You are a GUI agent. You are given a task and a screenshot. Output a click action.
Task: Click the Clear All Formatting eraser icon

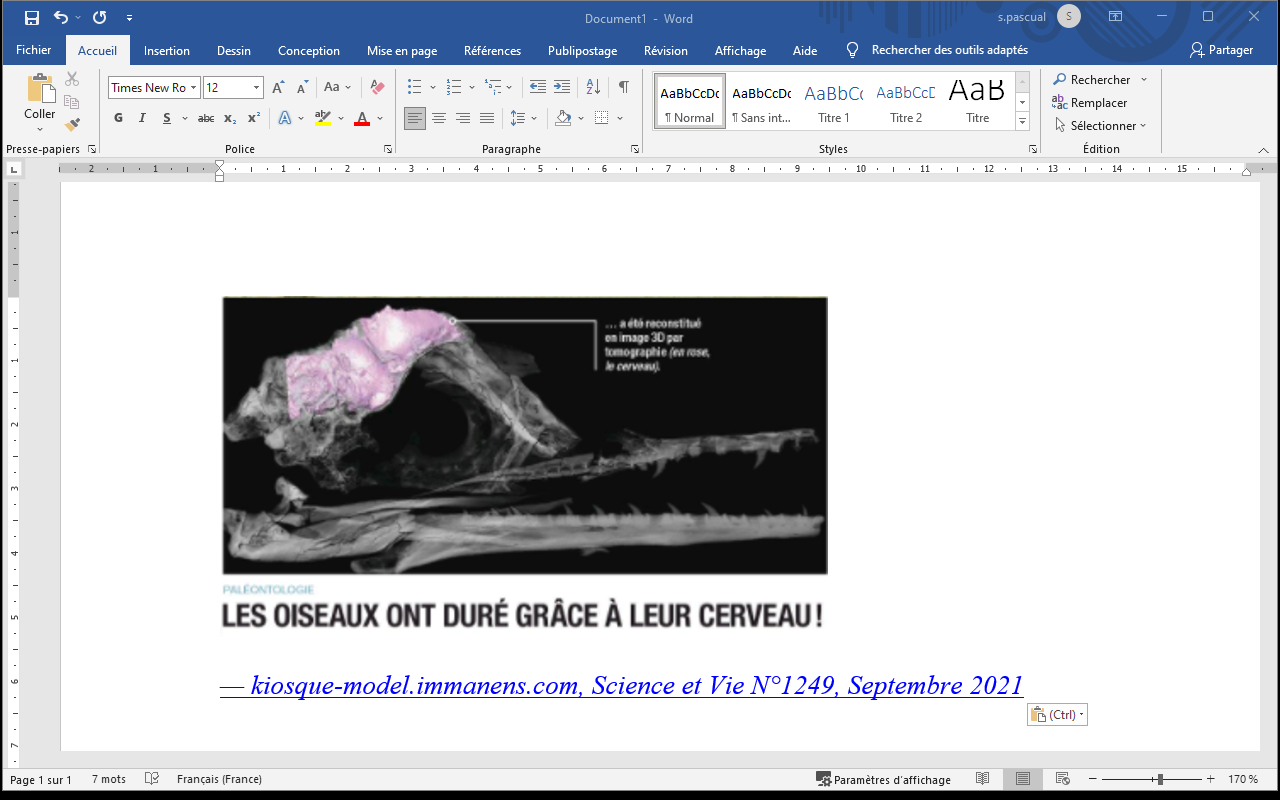pos(377,88)
